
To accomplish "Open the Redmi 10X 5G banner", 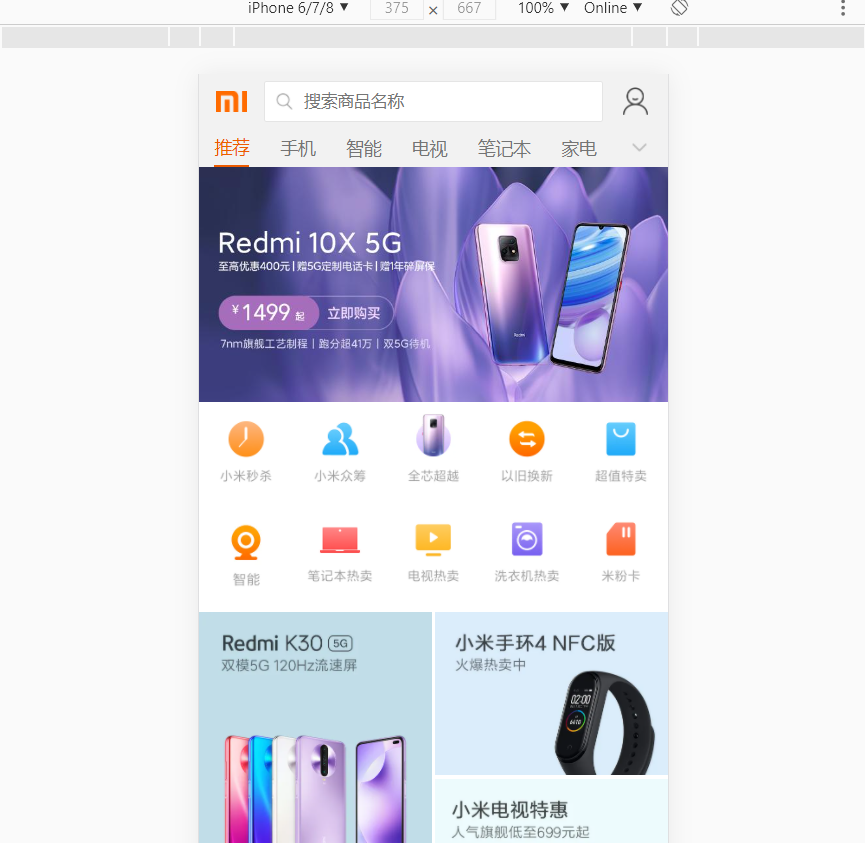I will click(433, 284).
